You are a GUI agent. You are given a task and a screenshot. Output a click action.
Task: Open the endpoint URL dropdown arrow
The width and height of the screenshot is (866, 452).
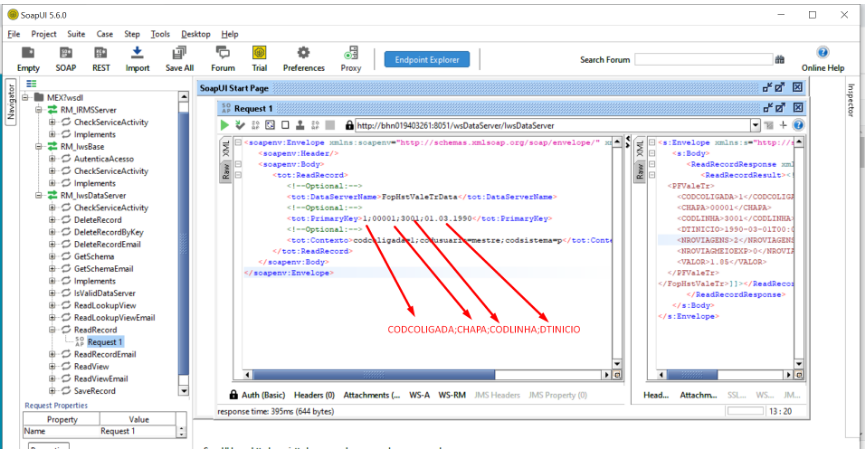pyautogui.click(x=755, y=125)
